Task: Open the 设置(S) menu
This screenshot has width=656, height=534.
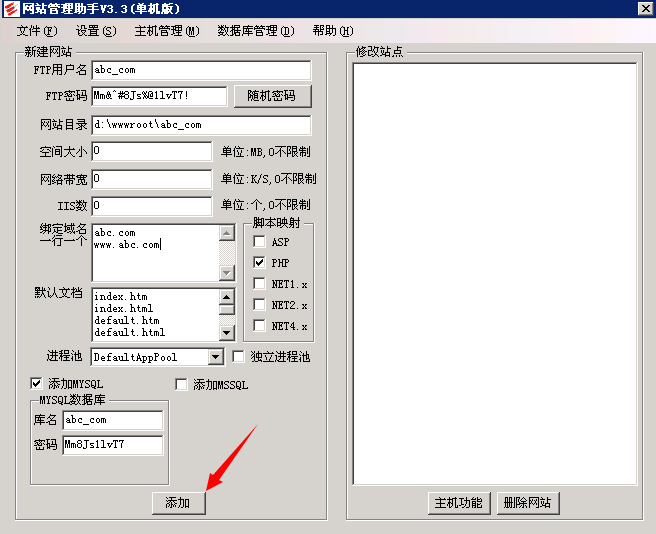Action: (x=96, y=31)
